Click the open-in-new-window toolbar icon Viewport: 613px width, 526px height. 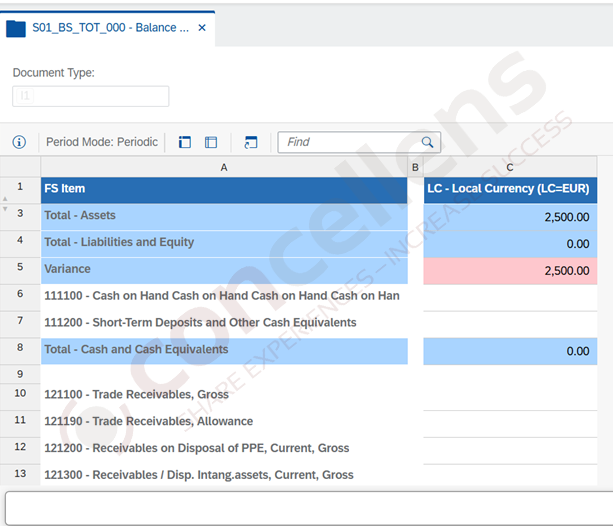(x=250, y=142)
